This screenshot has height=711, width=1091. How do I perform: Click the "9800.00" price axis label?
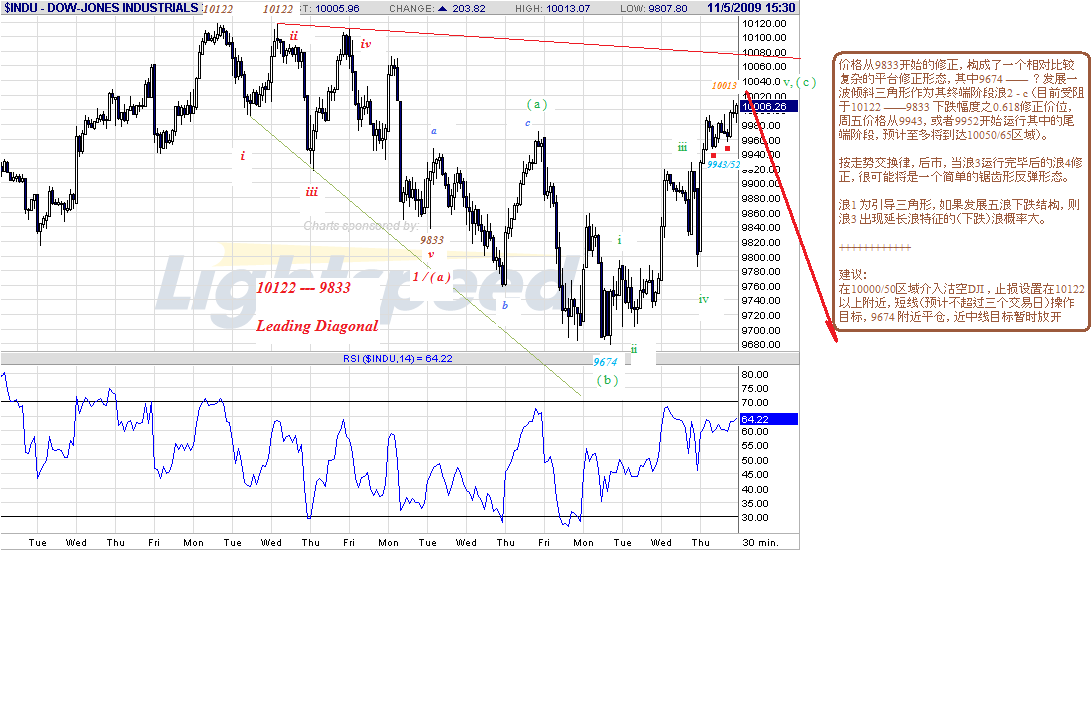(x=760, y=257)
